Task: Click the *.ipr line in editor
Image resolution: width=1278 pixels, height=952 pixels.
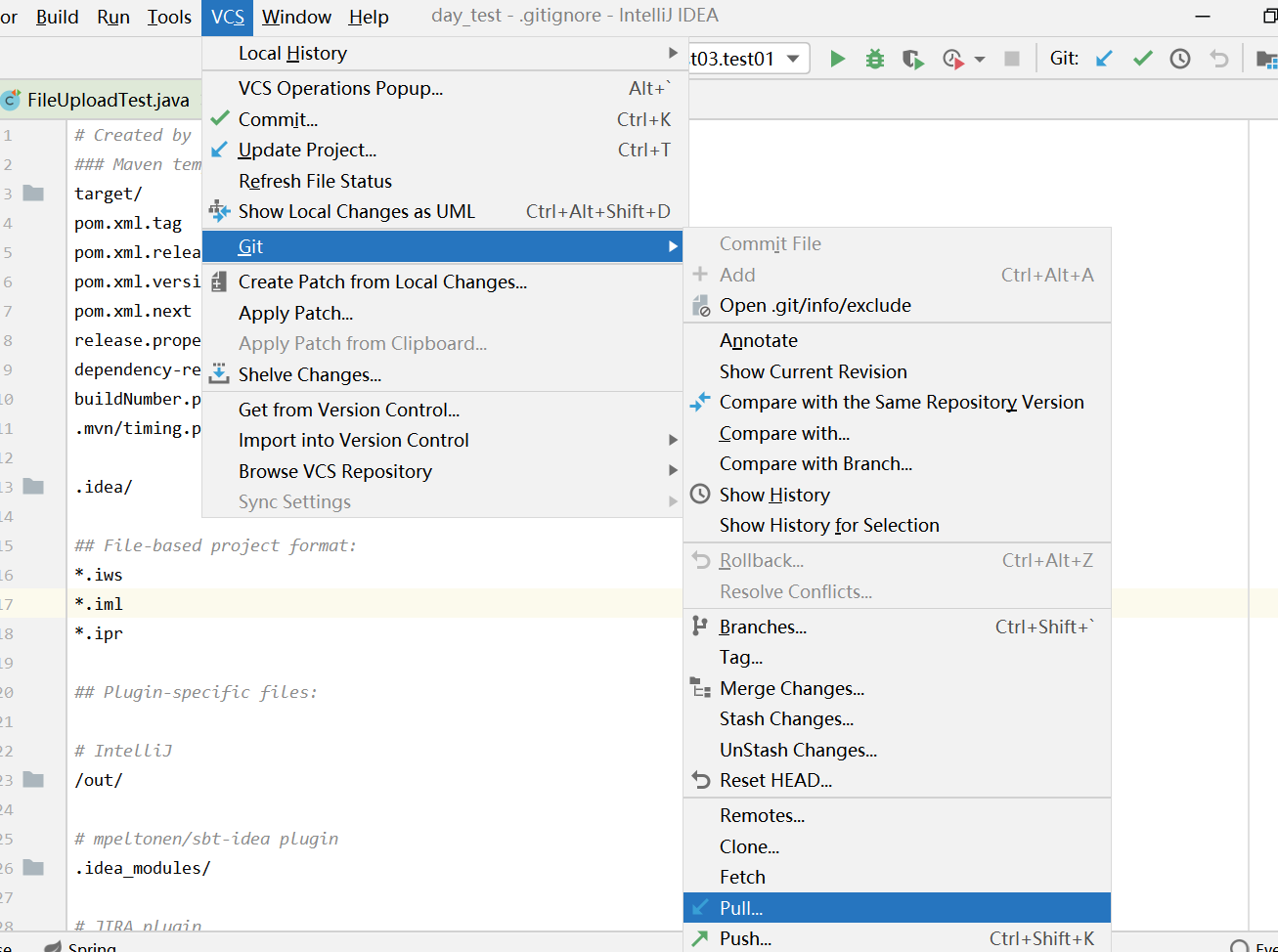Action: 99,633
